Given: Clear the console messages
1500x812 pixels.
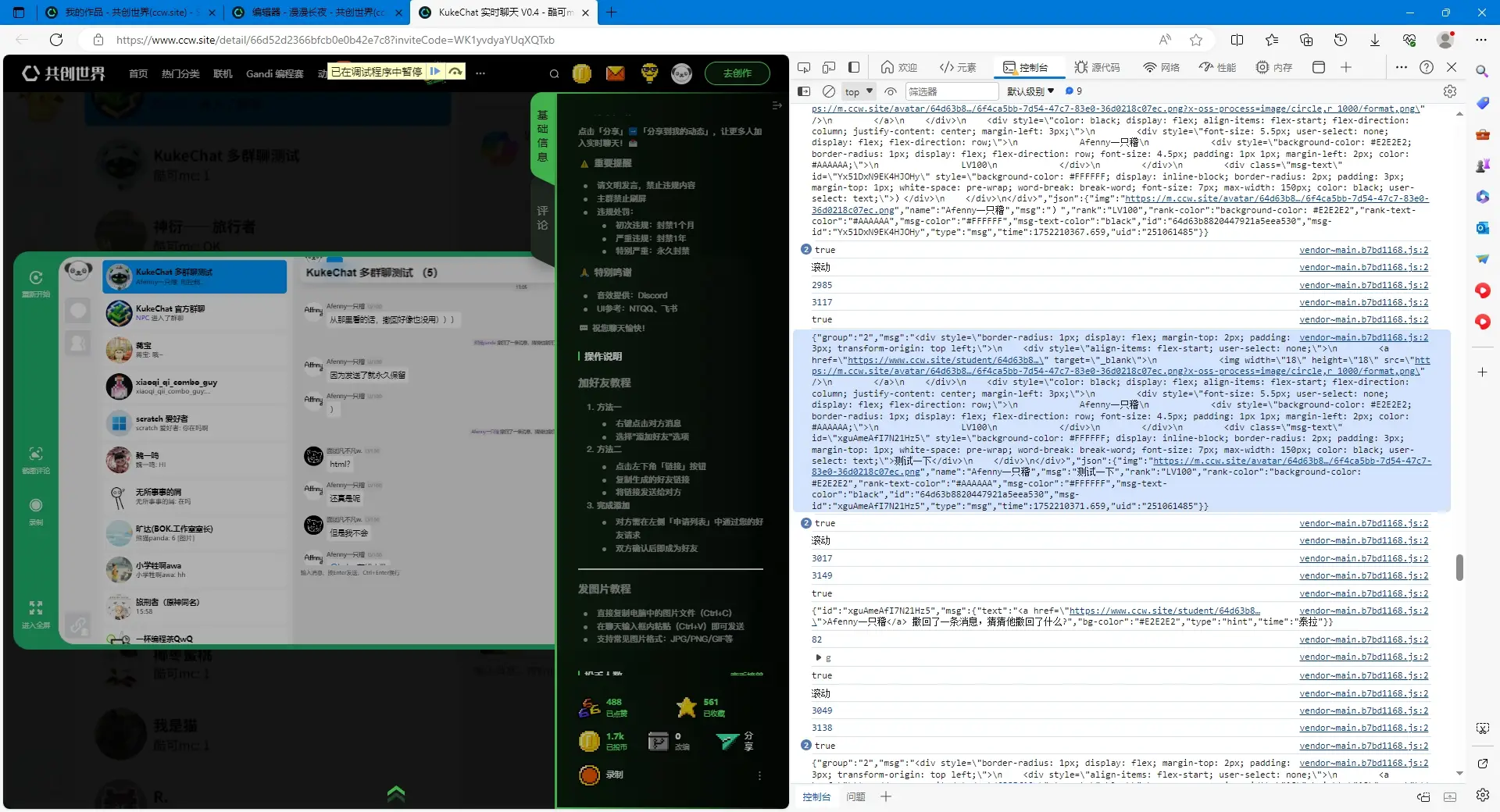Looking at the screenshot, I should (829, 91).
